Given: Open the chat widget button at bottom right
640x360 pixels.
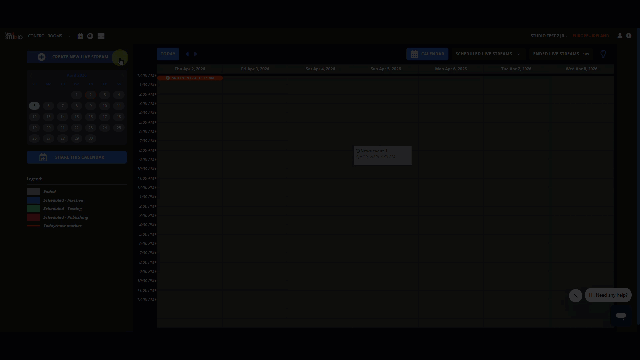Looking at the screenshot, I should tap(621, 316).
